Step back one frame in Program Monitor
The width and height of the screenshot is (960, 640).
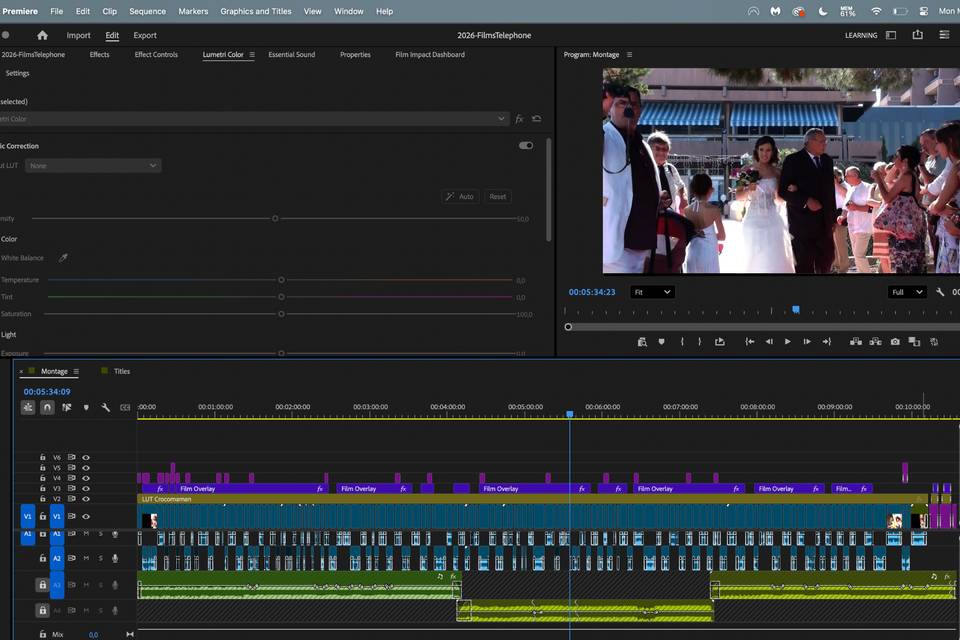pos(769,342)
